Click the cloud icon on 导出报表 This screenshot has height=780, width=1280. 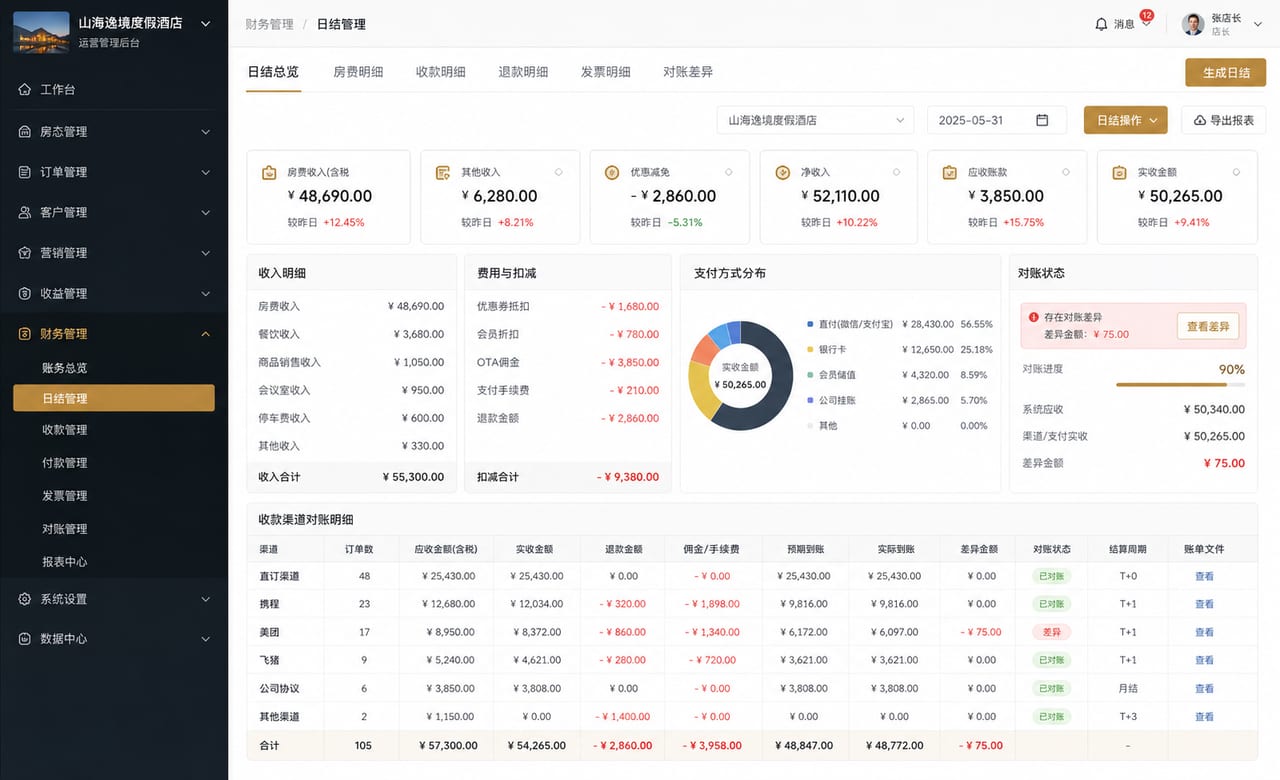[1200, 120]
